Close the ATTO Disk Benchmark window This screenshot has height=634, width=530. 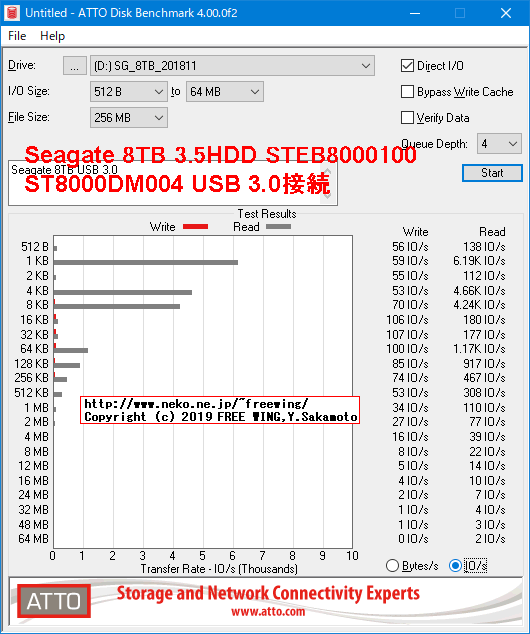506,13
